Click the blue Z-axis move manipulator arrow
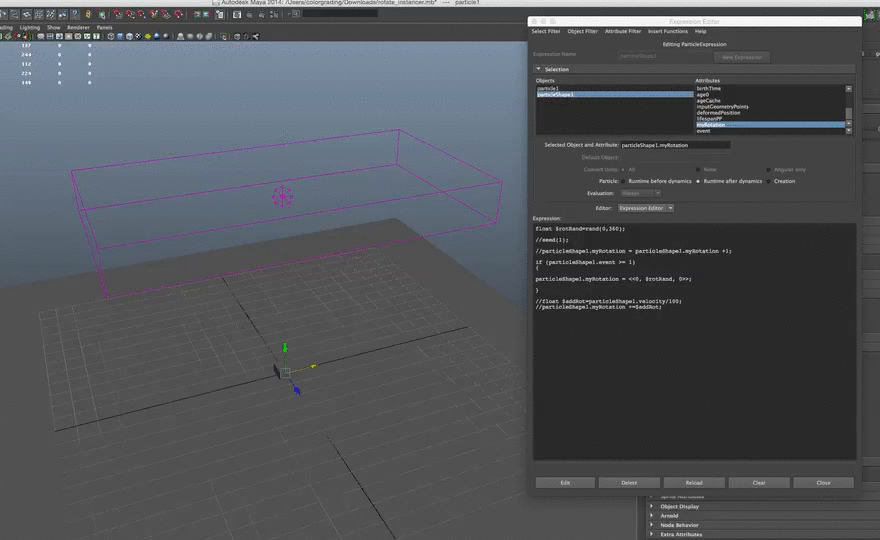The image size is (880, 540). [296, 389]
